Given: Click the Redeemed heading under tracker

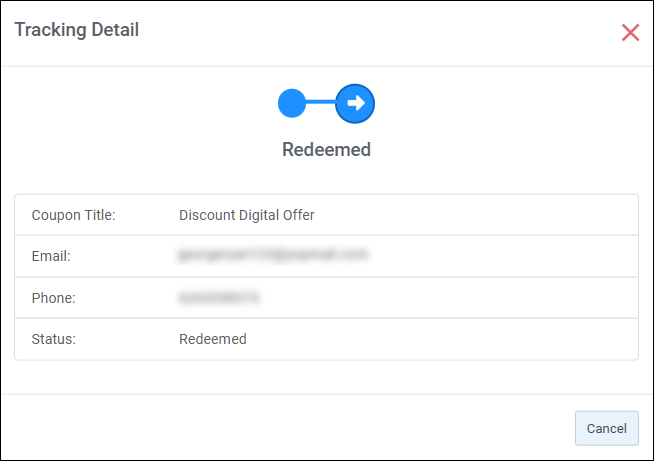Looking at the screenshot, I should 326,149.
